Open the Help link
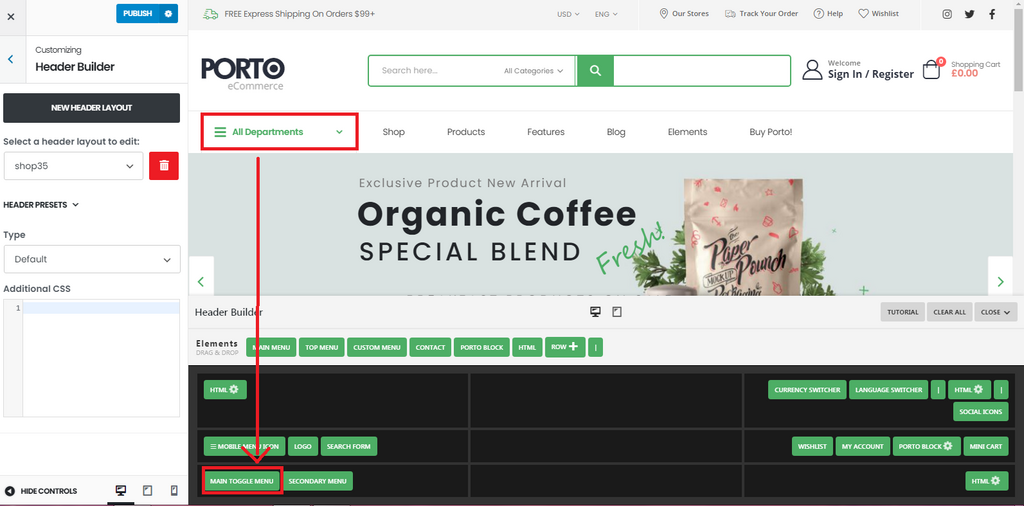The width and height of the screenshot is (1024, 506). tap(828, 14)
